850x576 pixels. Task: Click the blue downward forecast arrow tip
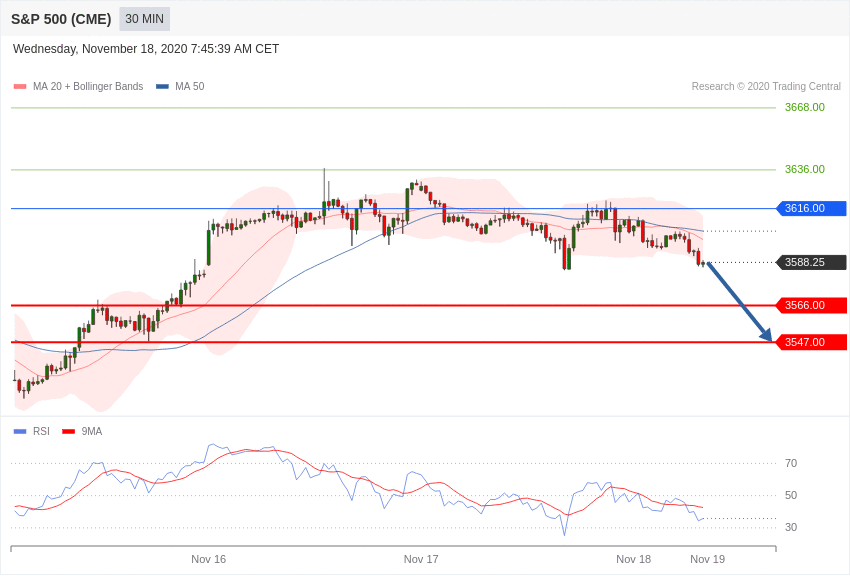pos(769,339)
